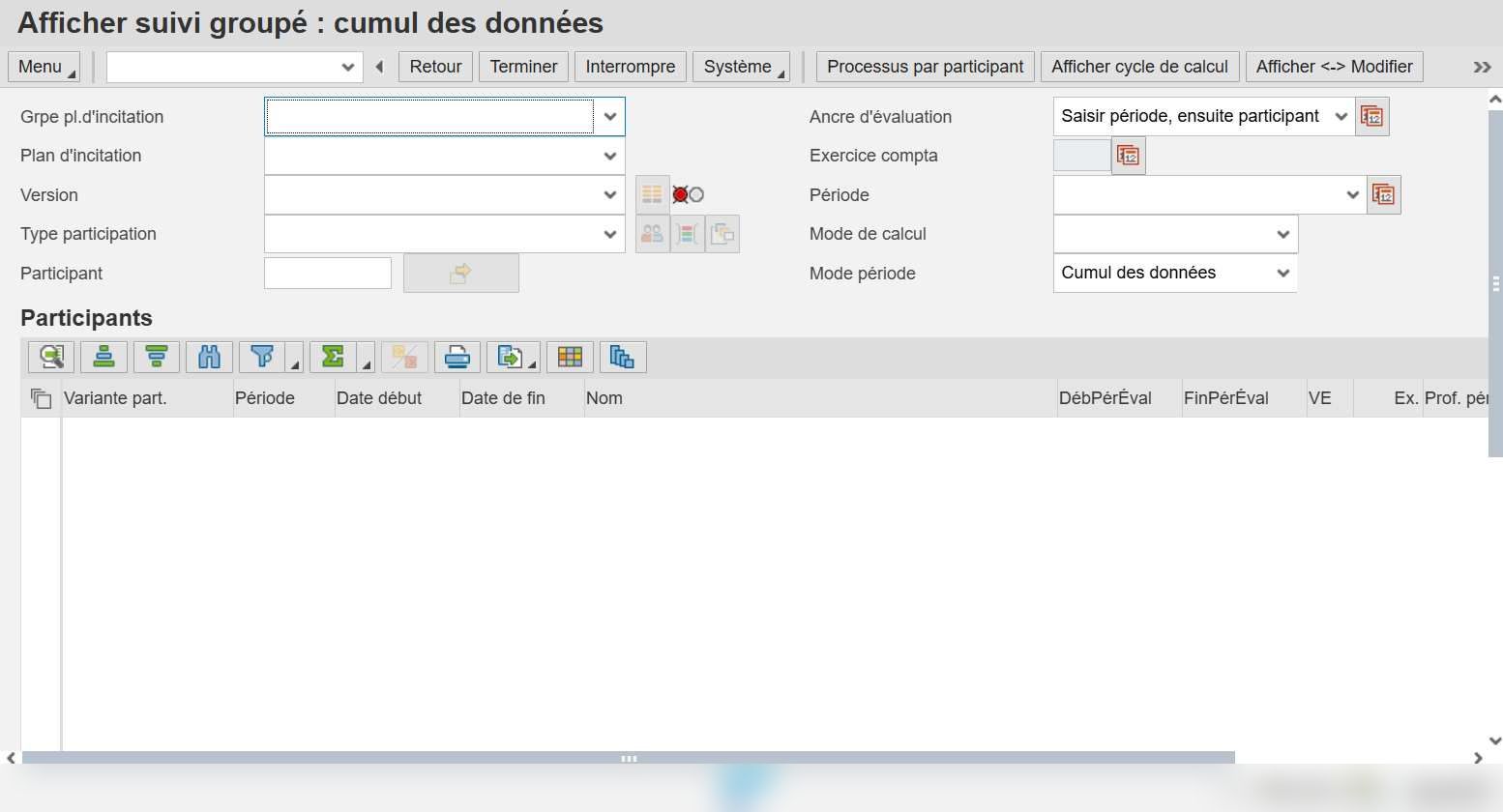
Task: Click Processus par participant button
Action: (925, 67)
